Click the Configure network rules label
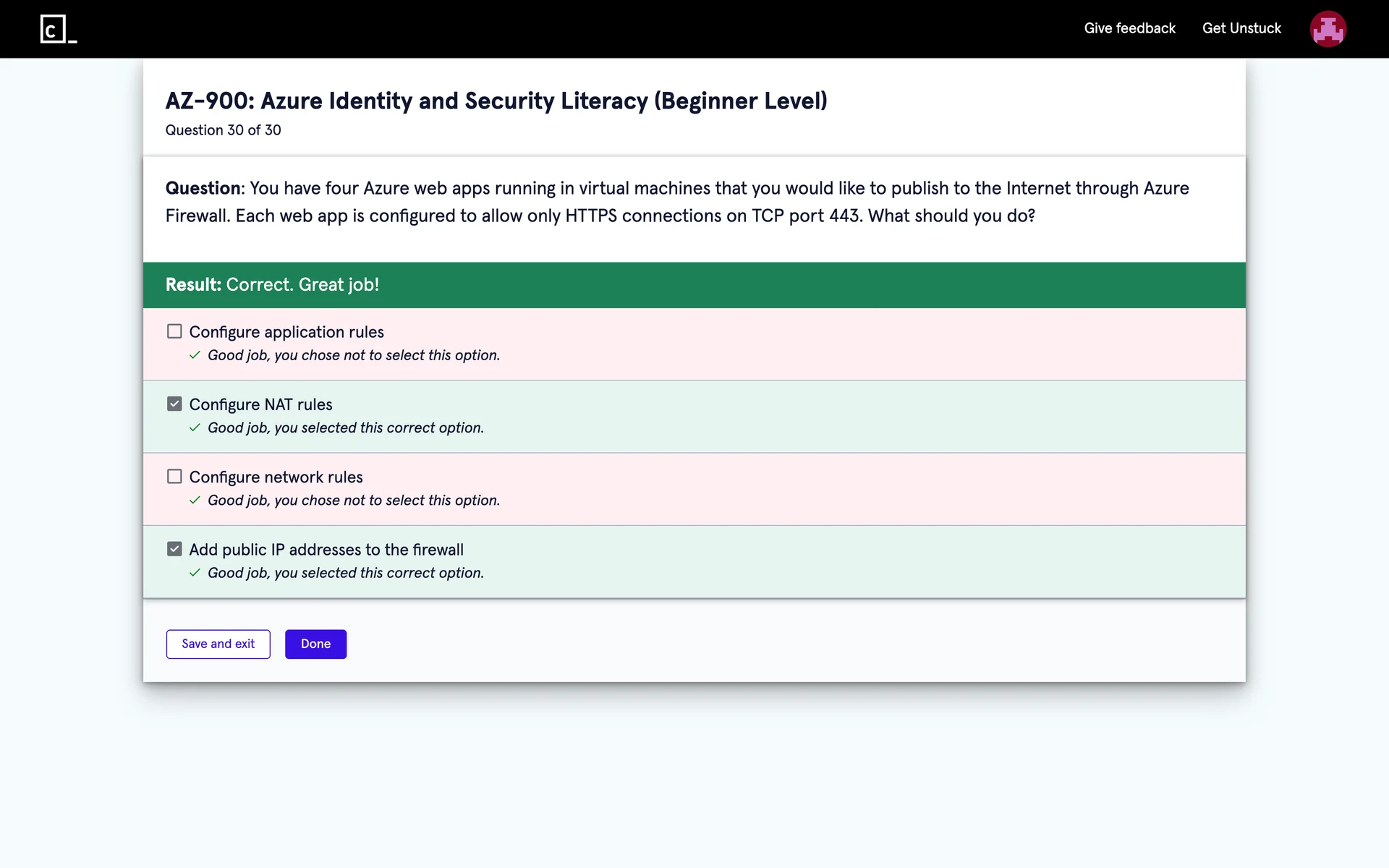The image size is (1389, 868). pos(276,477)
